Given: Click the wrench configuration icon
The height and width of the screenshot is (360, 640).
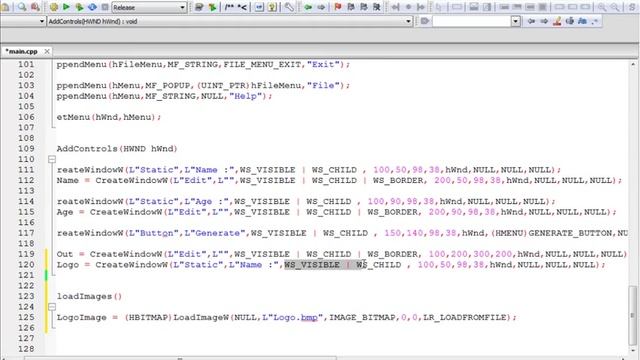Looking at the screenshot, I should (289, 7).
